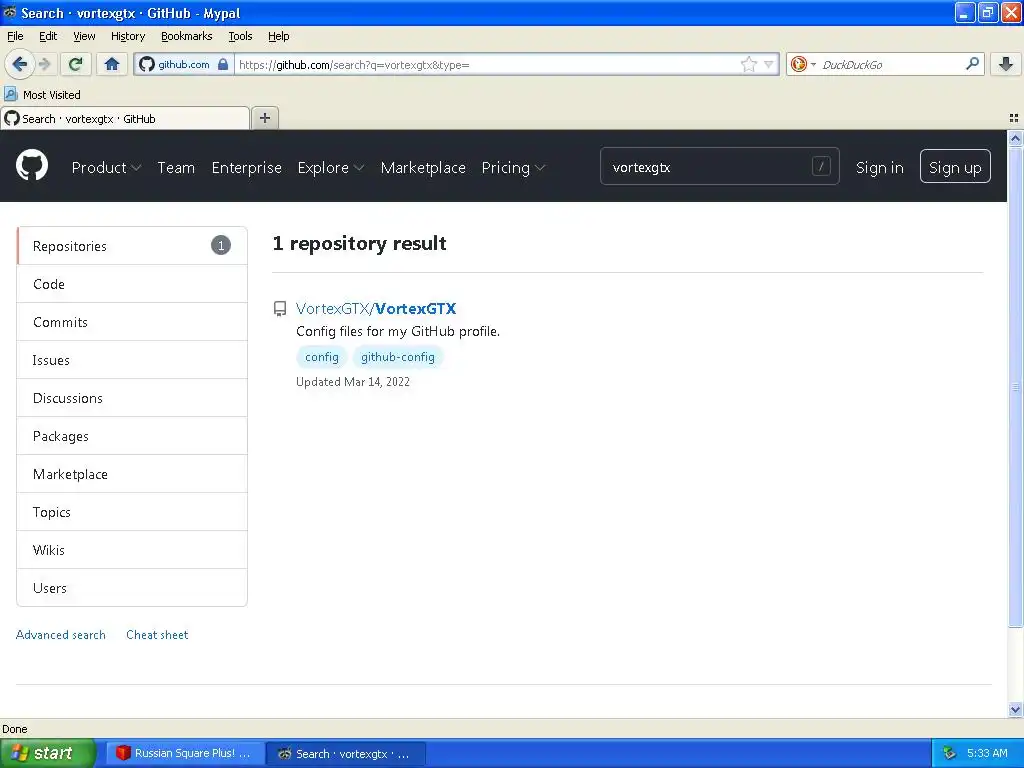
Task: Click the system tray icon near clock
Action: pyautogui.click(x=949, y=754)
